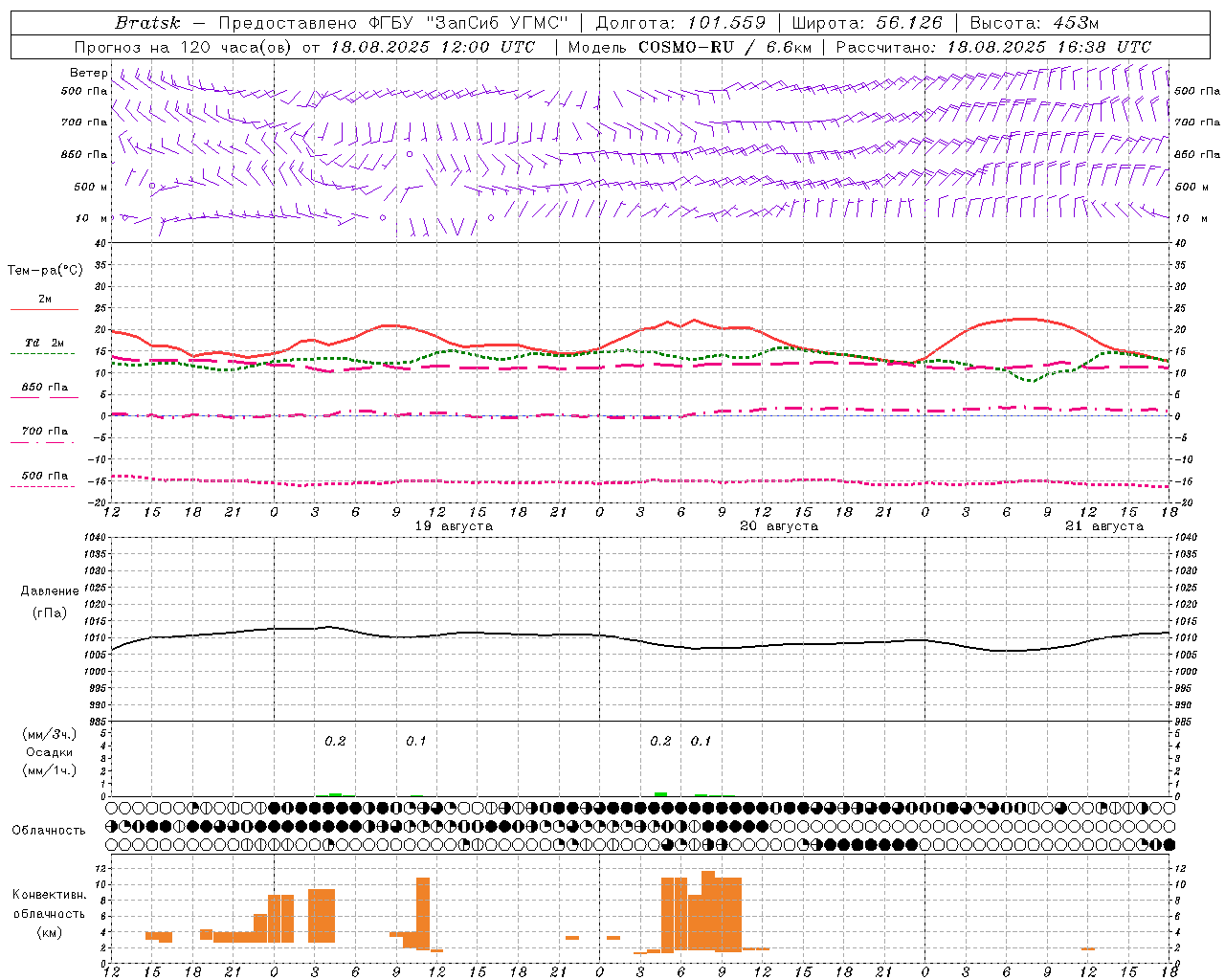Select the Долгота: 101.559 value
The width and height of the screenshot is (1225, 980).
click(680, 23)
